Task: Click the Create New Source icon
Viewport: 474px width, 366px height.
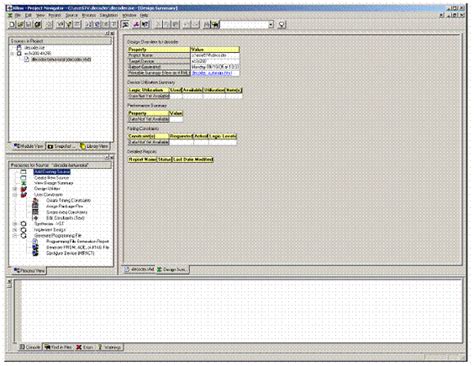Action: click(x=24, y=178)
